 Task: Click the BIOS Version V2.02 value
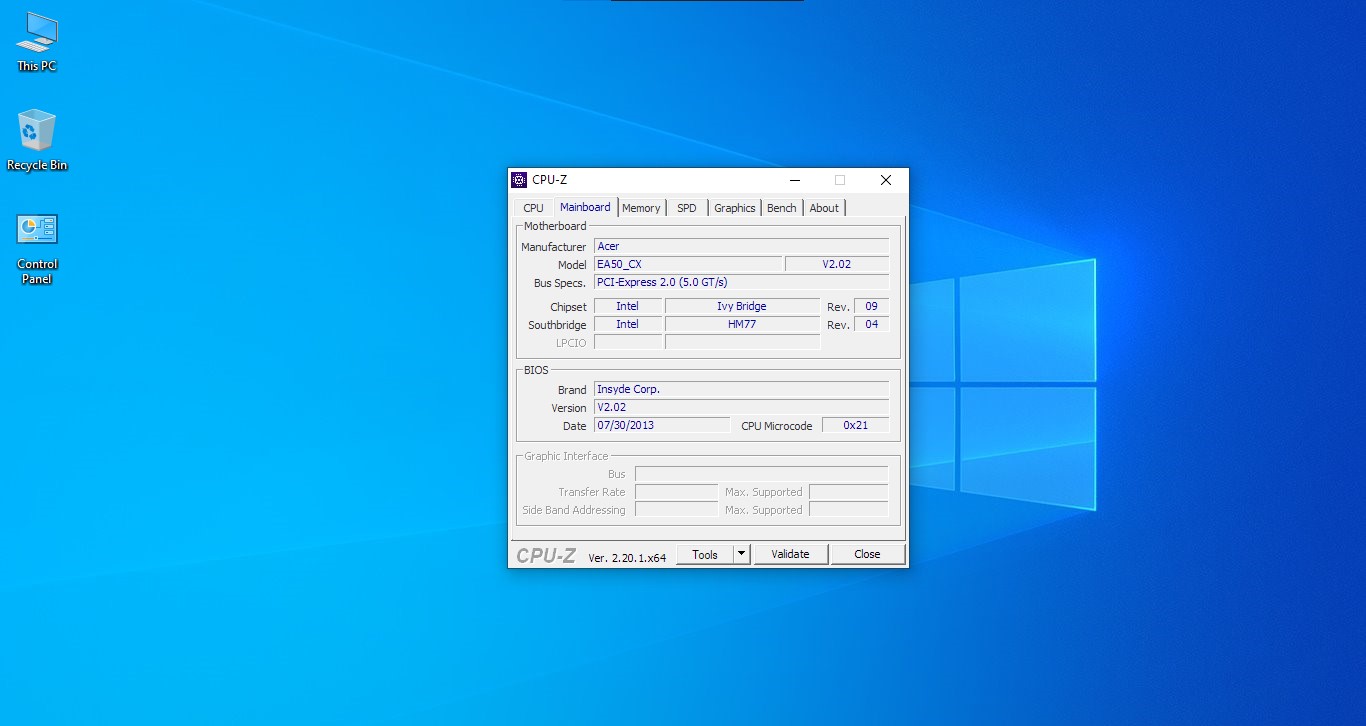742,407
